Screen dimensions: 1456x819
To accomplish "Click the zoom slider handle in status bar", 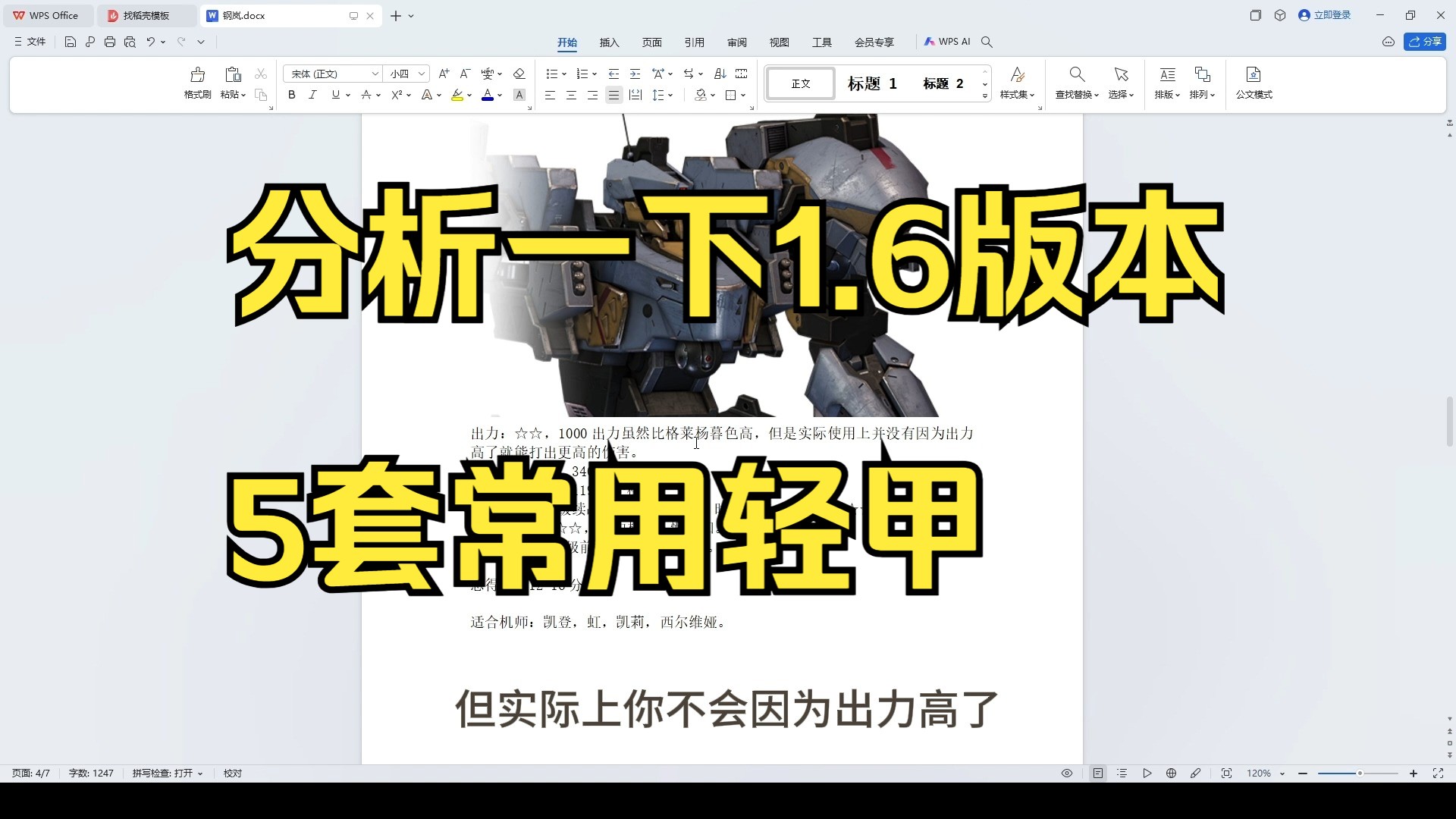I will click(1360, 773).
